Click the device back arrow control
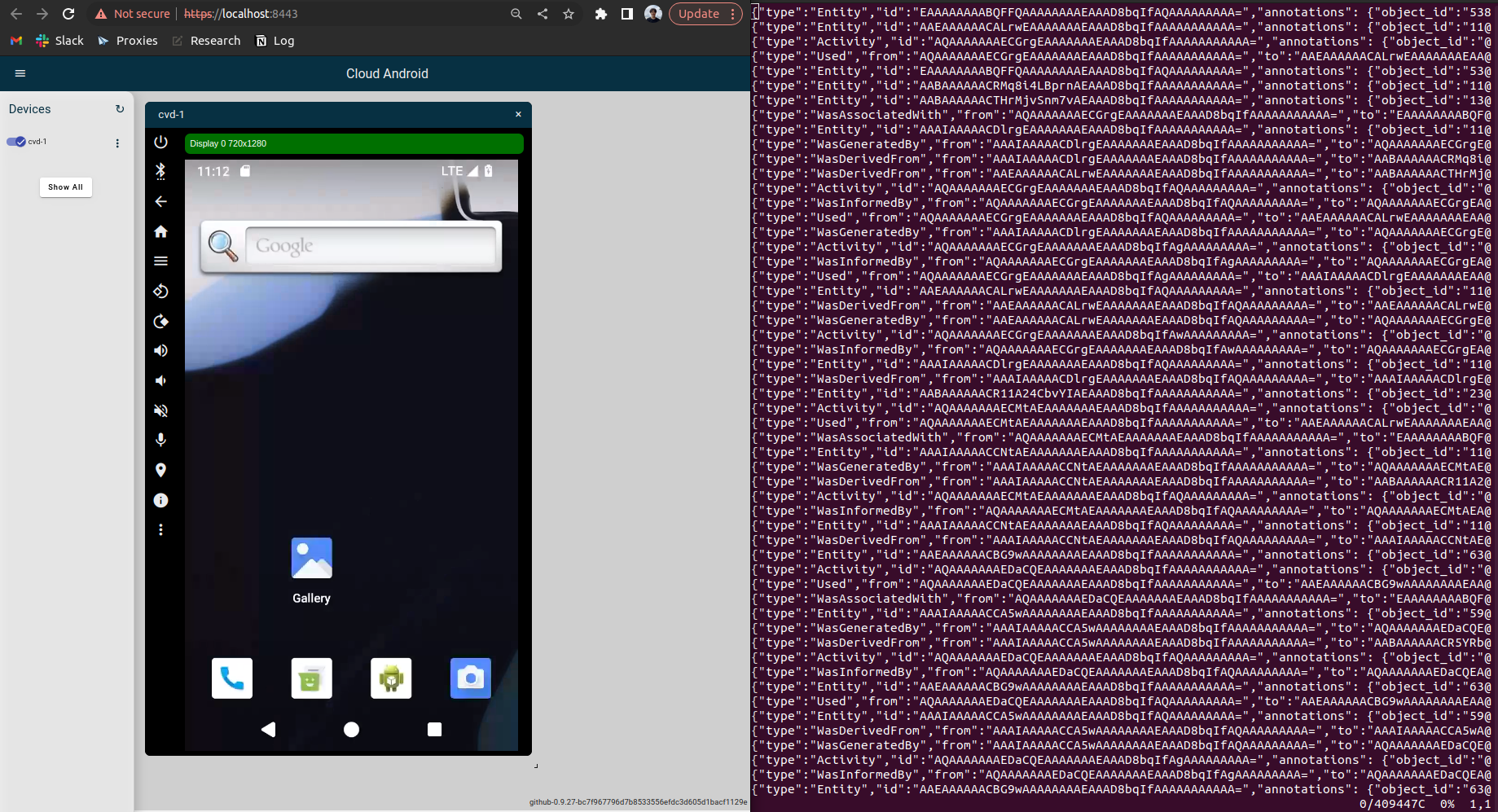 pos(160,201)
